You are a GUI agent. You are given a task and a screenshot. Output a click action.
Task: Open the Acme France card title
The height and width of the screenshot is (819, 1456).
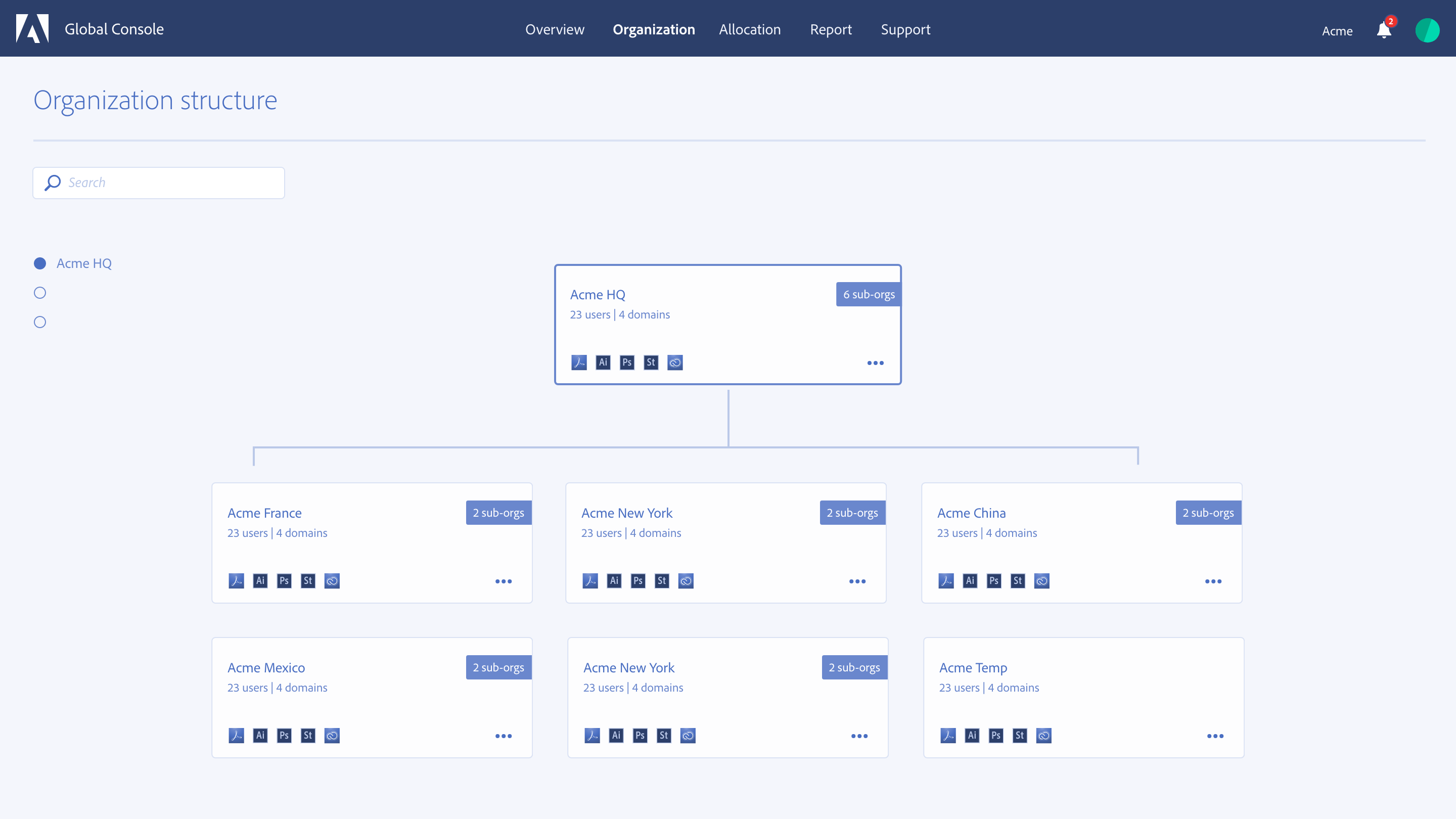tap(264, 513)
